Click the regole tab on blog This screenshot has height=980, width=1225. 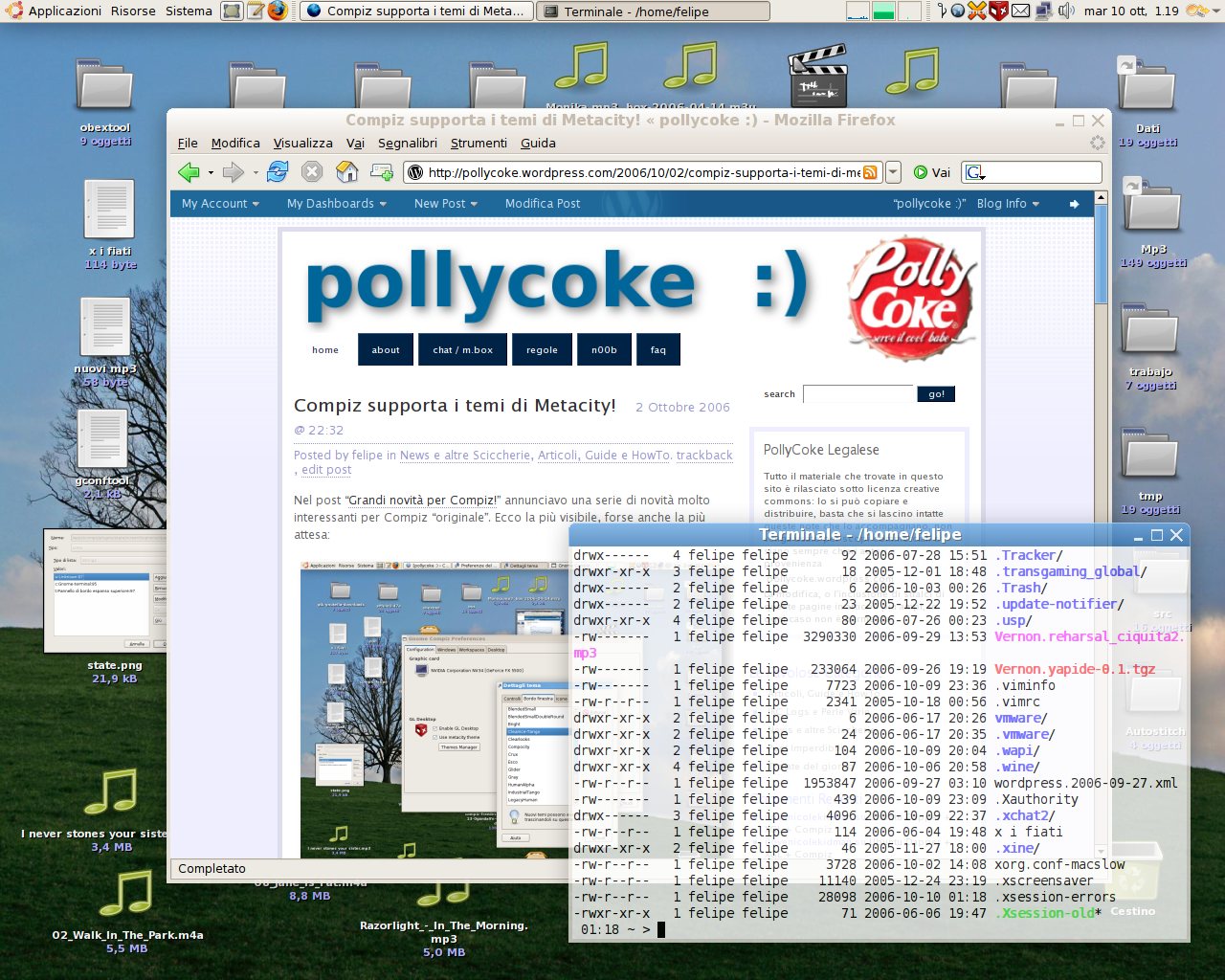[542, 349]
